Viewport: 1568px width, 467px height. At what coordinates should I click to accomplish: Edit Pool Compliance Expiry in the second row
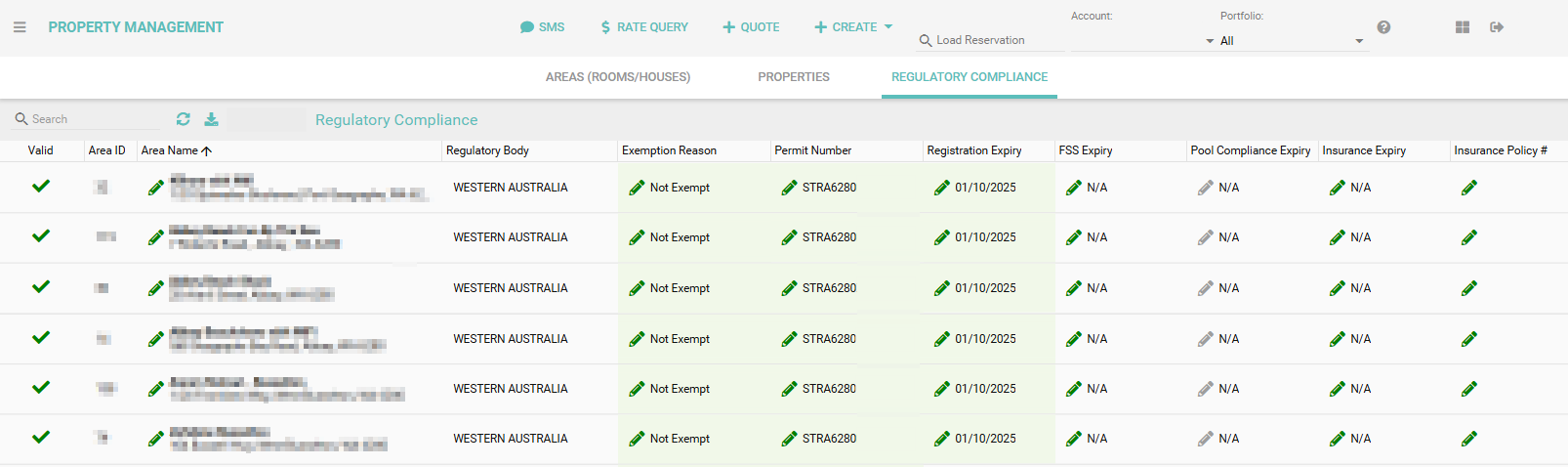(1205, 237)
